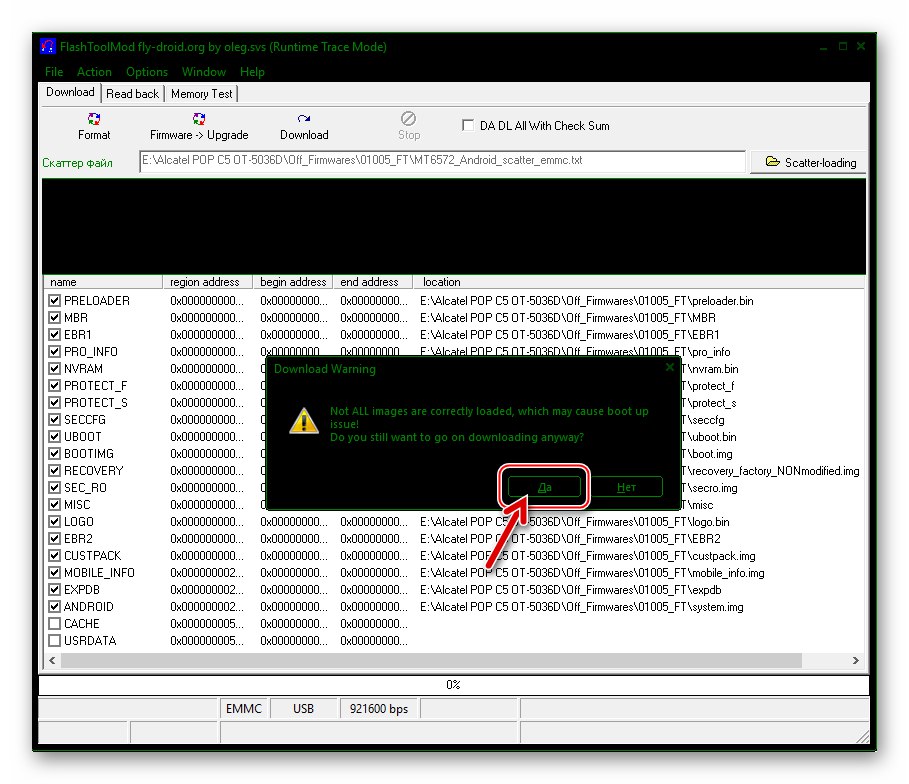Uncheck the RECOVERY partition checkbox
This screenshot has width=909, height=784.
[x=54, y=470]
